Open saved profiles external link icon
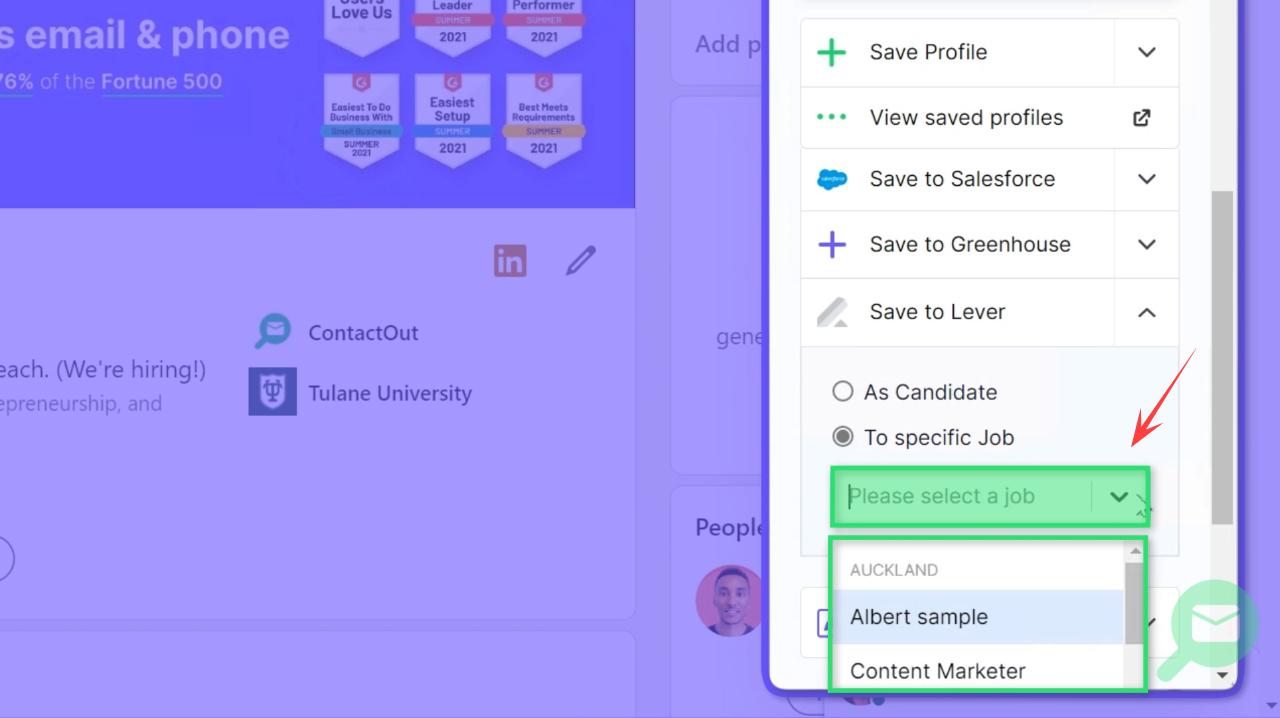1280x718 pixels. (1141, 117)
